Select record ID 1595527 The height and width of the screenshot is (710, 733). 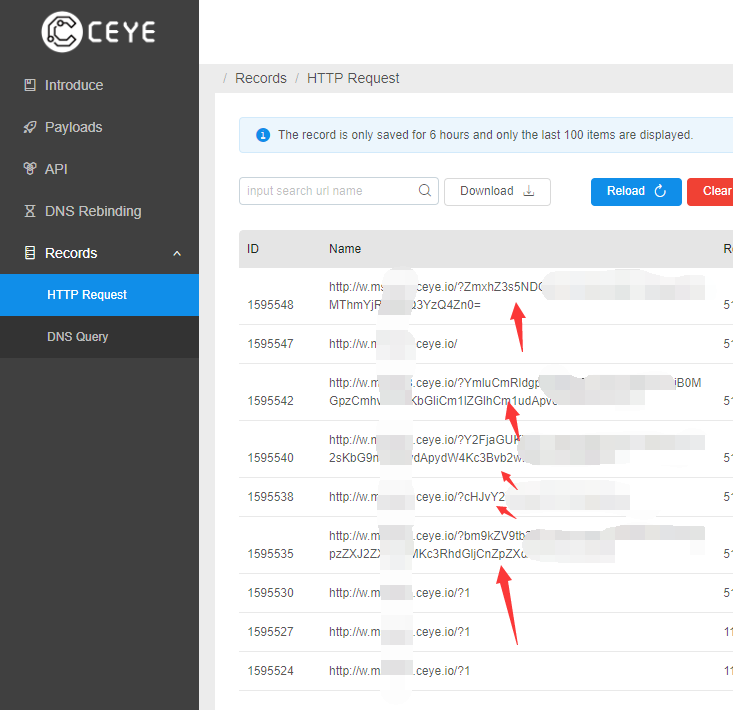[x=271, y=631]
